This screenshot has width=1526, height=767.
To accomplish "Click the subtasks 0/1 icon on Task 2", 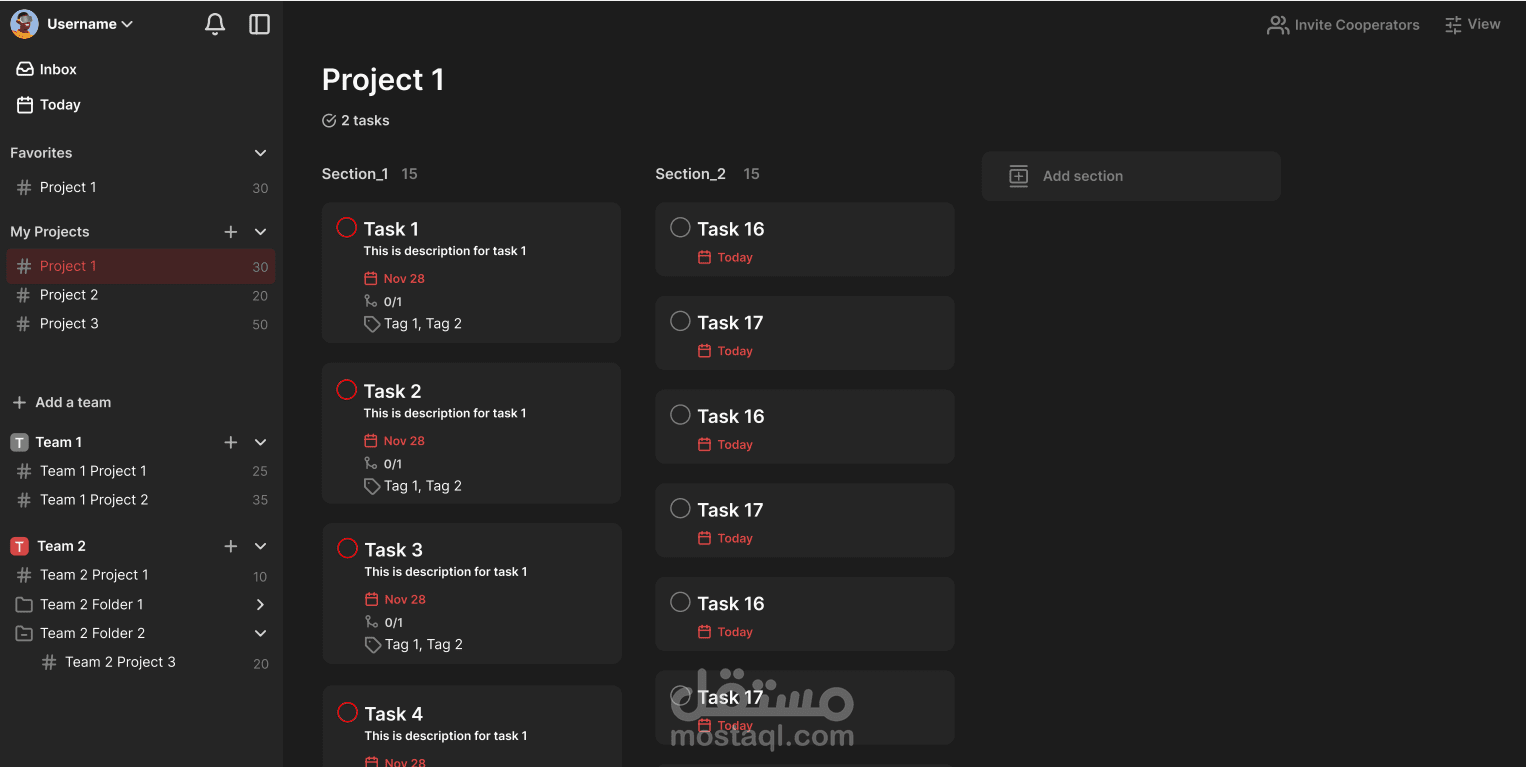I will point(370,463).
